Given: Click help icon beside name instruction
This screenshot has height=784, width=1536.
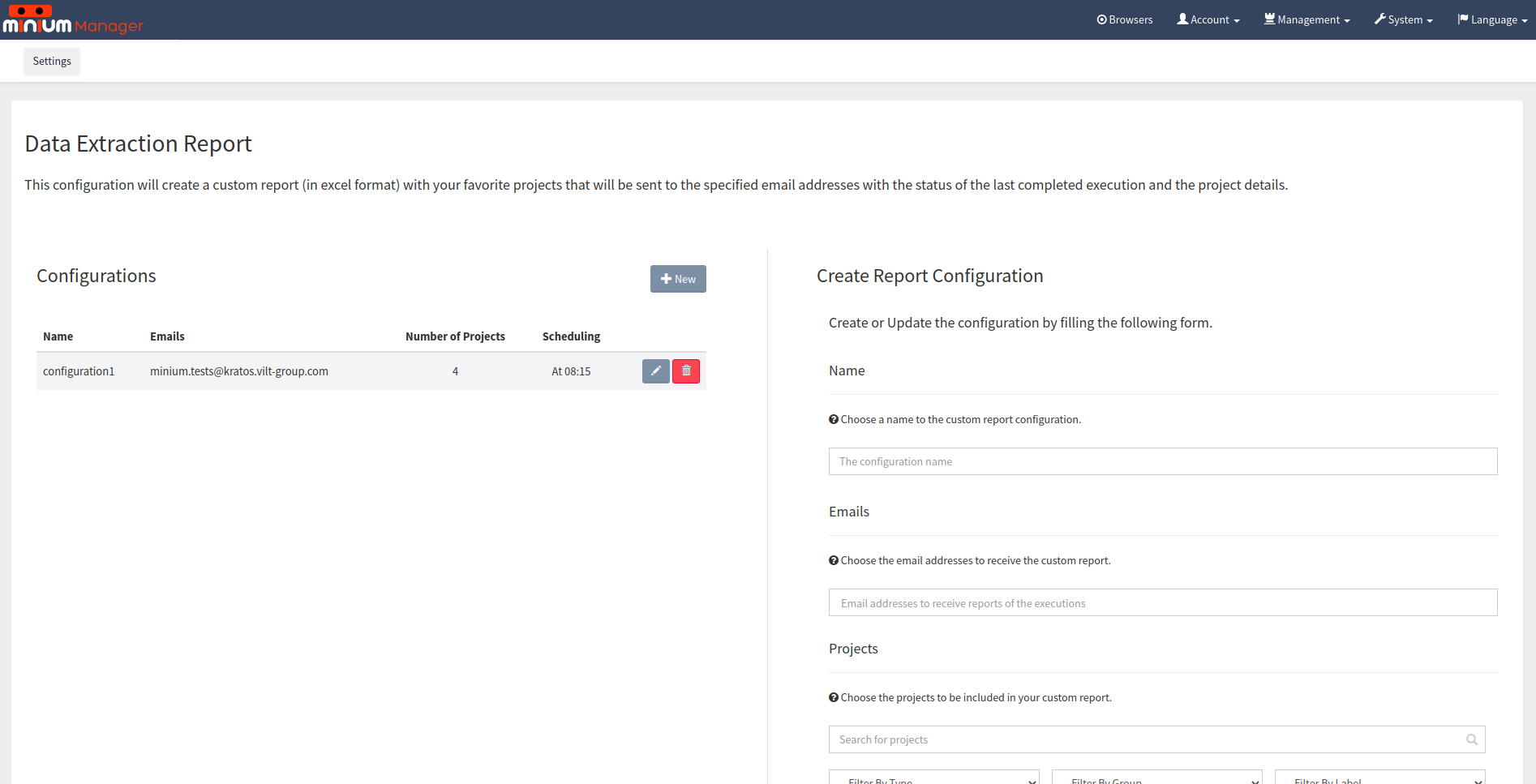Looking at the screenshot, I should tap(833, 419).
